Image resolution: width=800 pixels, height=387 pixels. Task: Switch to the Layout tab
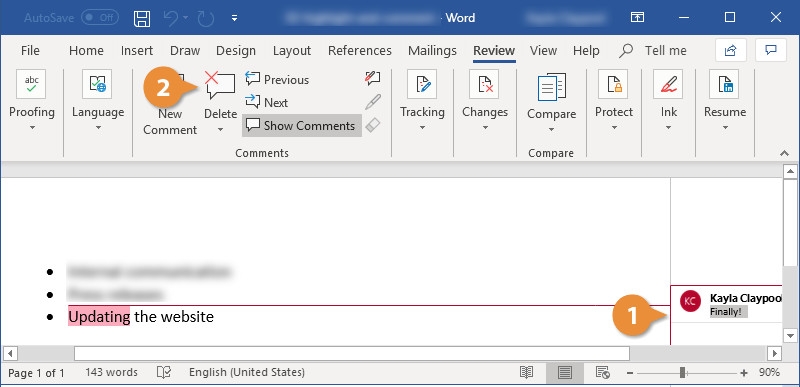(x=292, y=50)
